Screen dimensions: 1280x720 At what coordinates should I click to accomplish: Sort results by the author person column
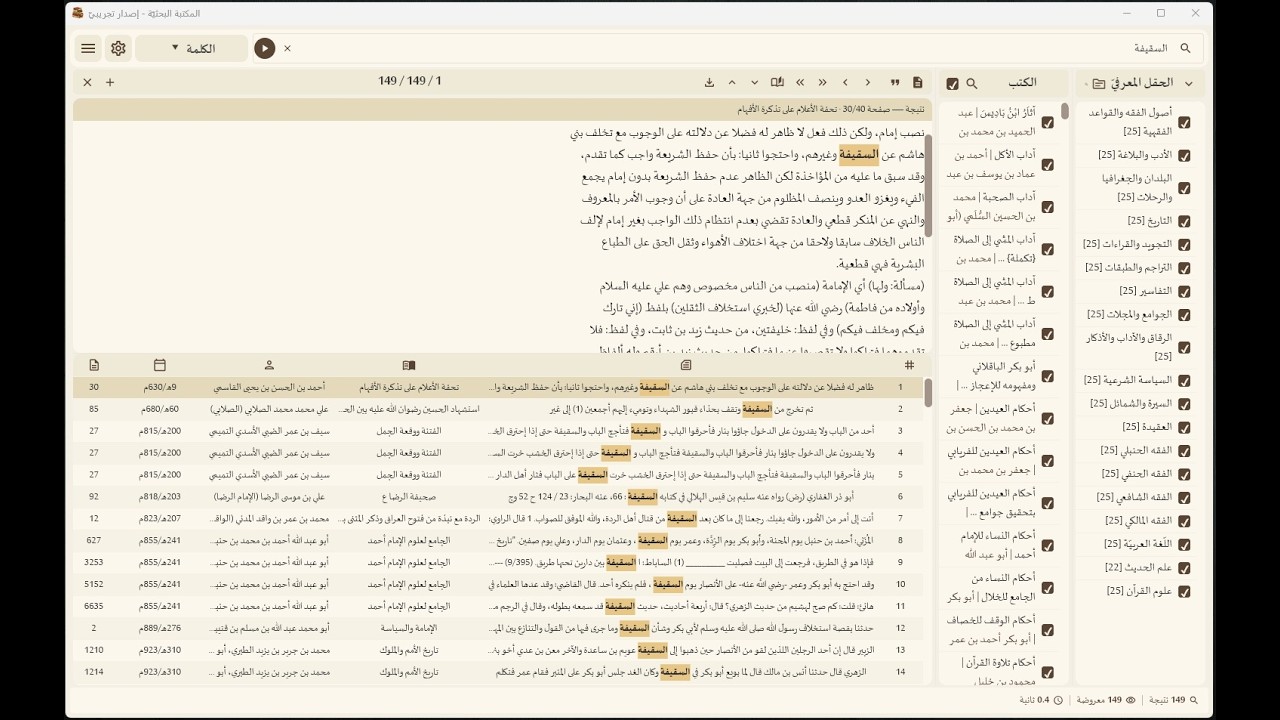point(269,365)
